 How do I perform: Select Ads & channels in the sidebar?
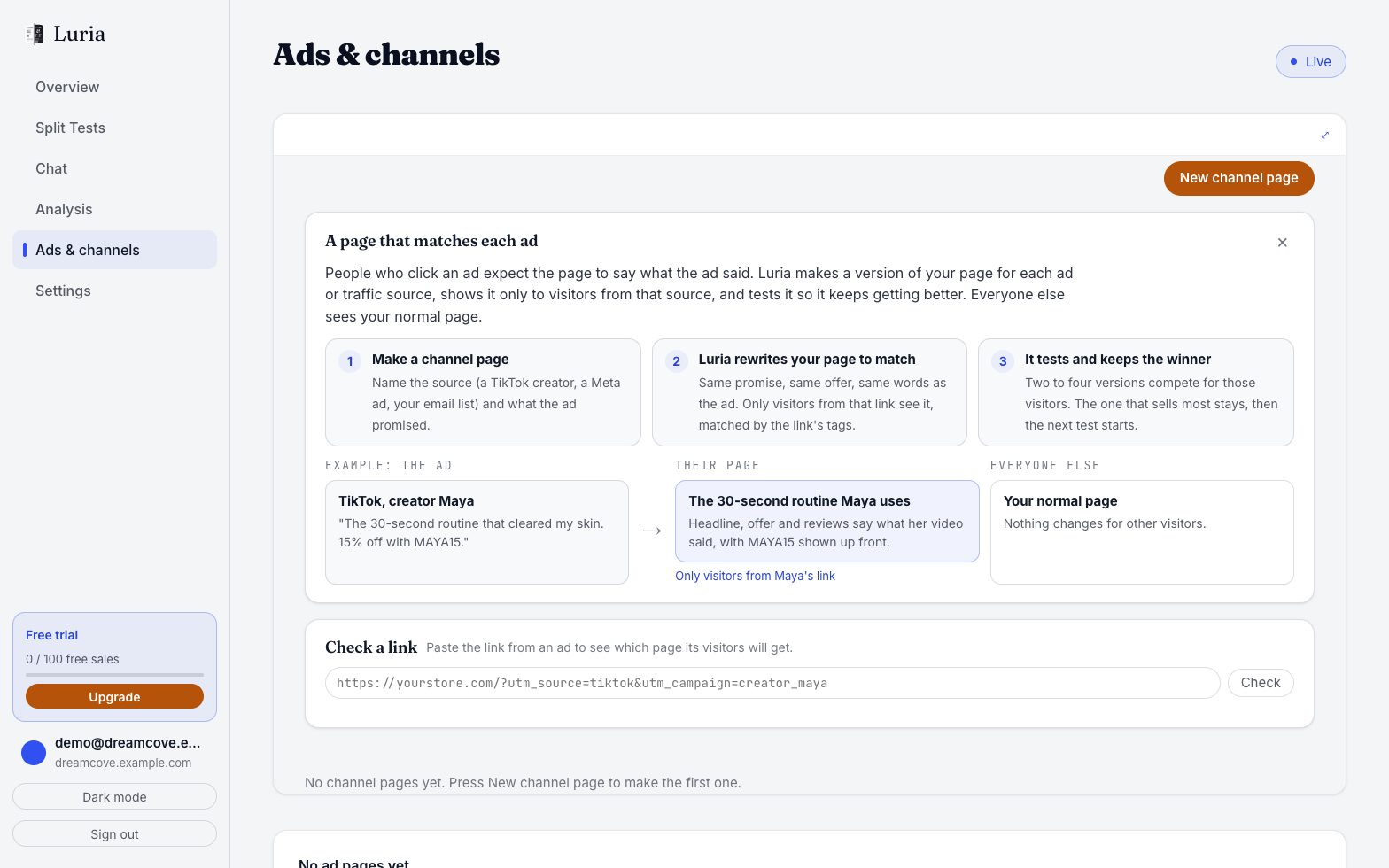(x=114, y=250)
